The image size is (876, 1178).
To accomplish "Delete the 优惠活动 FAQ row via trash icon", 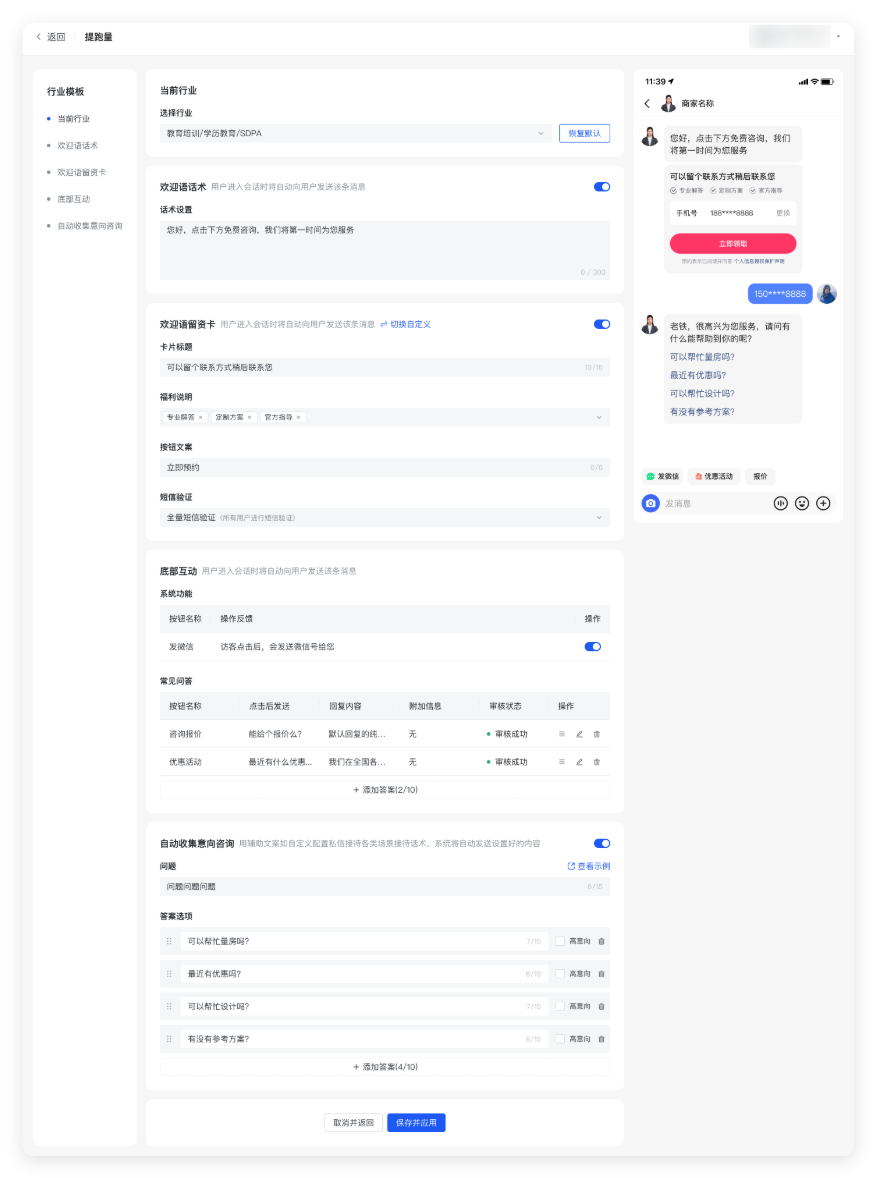I will [x=597, y=762].
